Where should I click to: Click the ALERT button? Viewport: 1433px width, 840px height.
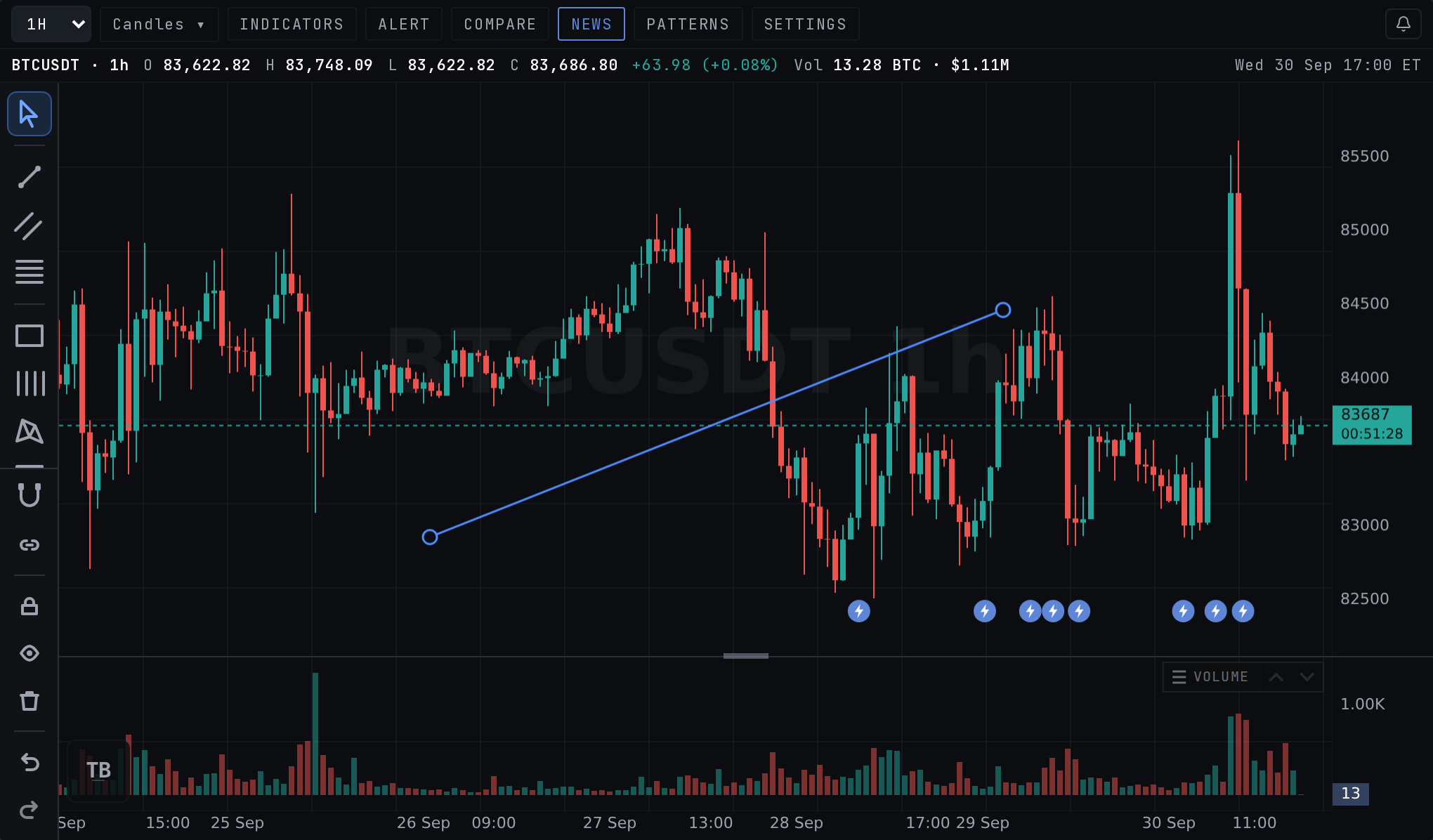pyautogui.click(x=404, y=24)
